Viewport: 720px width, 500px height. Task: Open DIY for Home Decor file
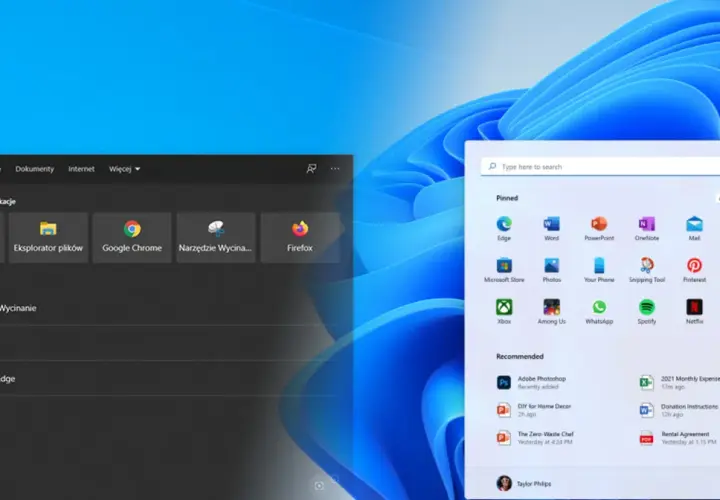coord(534,410)
